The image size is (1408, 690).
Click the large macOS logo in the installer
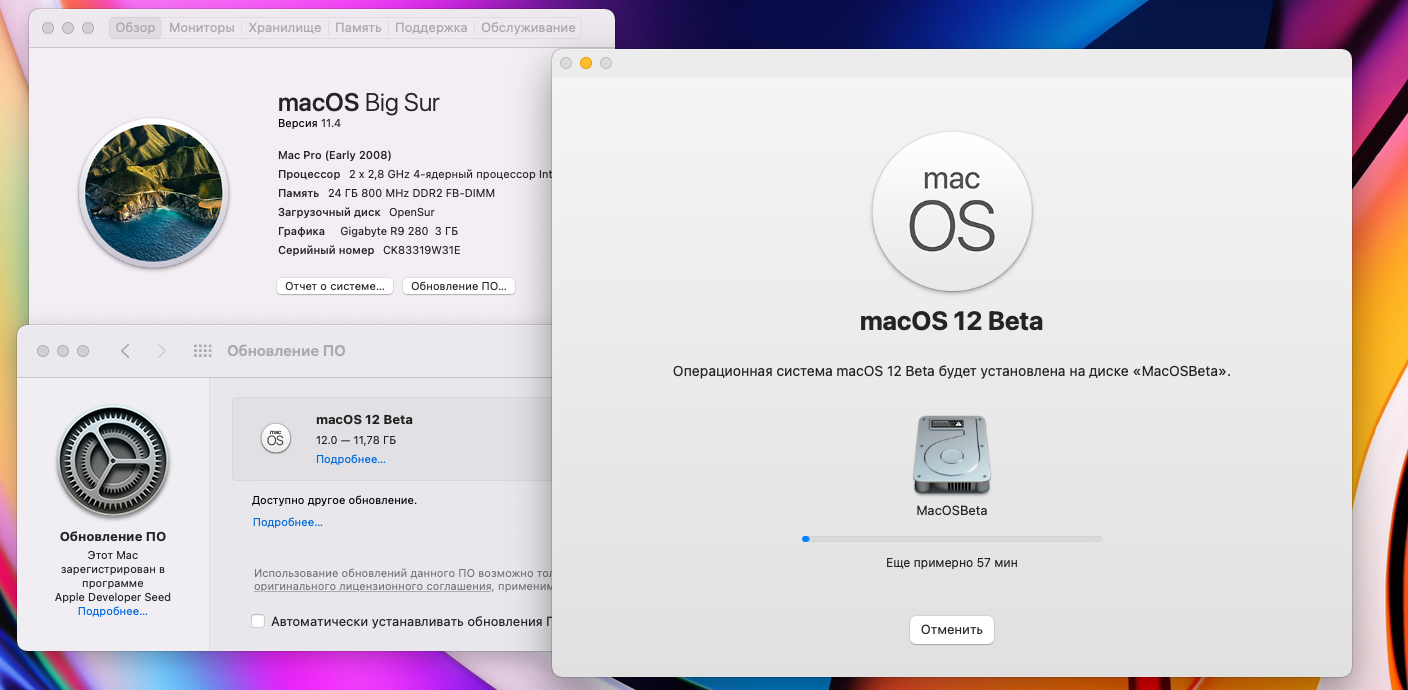click(952, 213)
